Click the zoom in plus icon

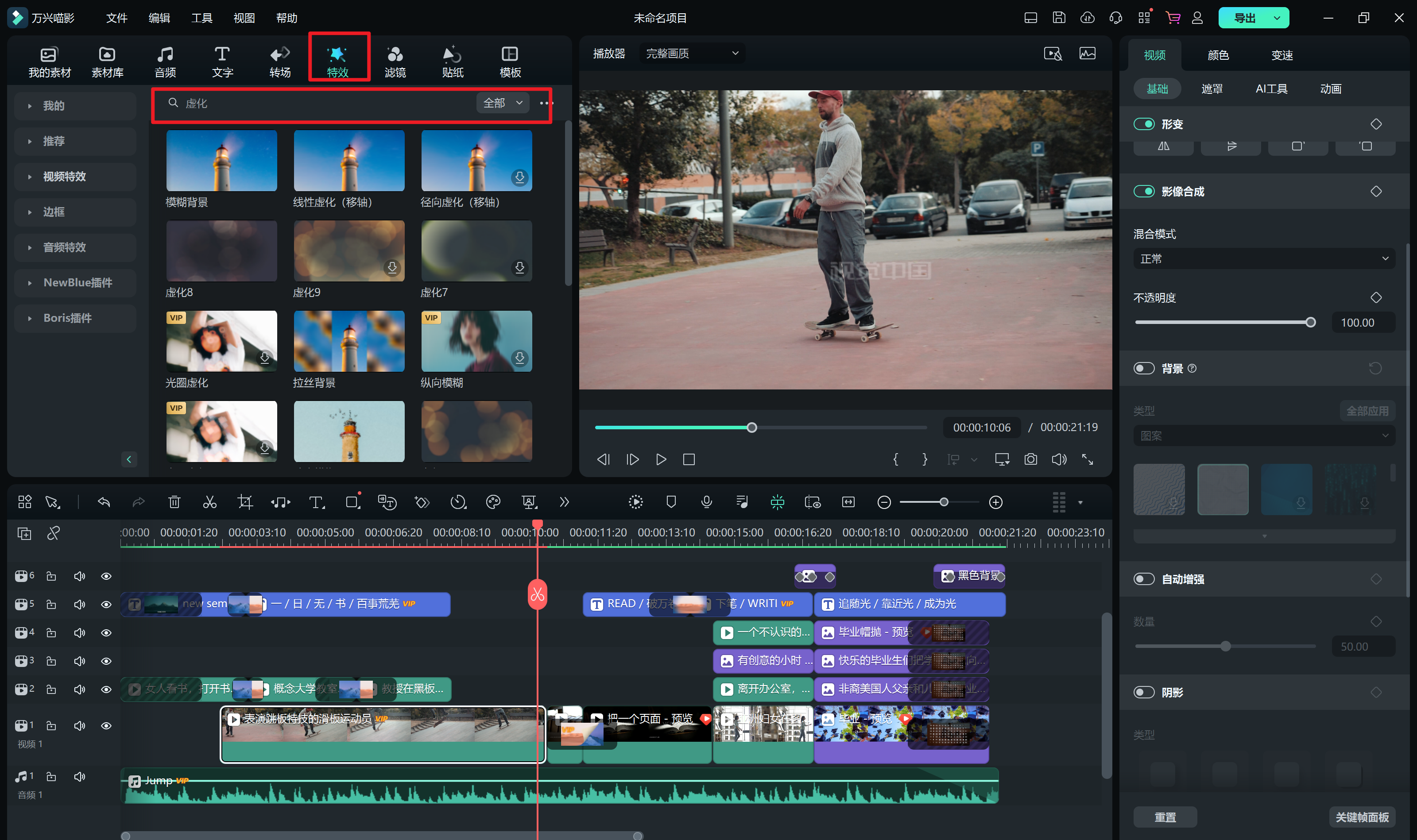pos(995,502)
